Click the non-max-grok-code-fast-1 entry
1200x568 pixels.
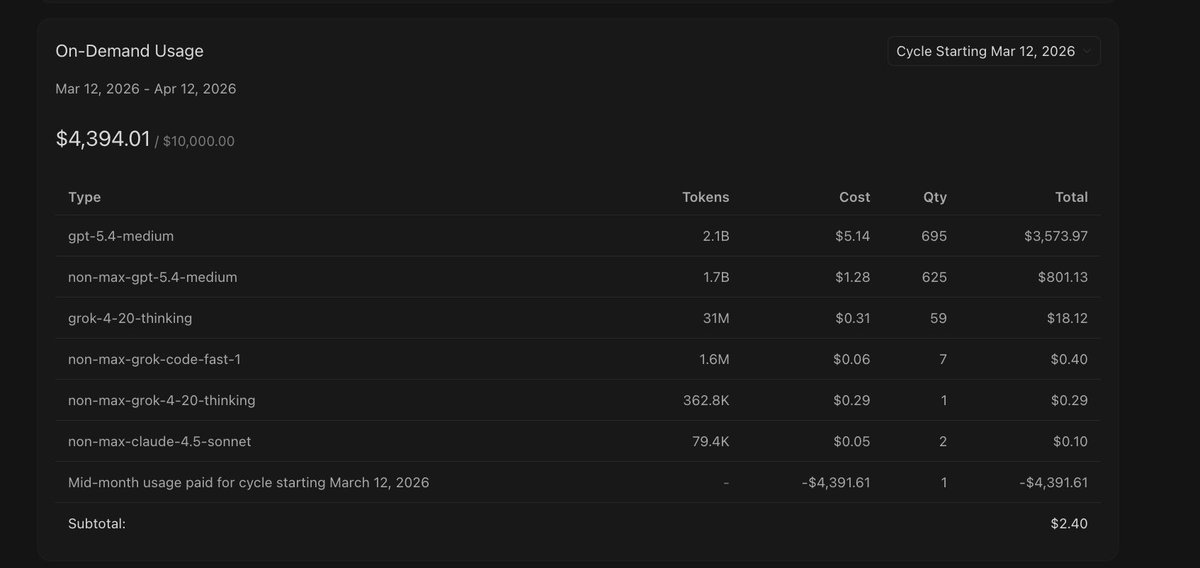(x=578, y=359)
